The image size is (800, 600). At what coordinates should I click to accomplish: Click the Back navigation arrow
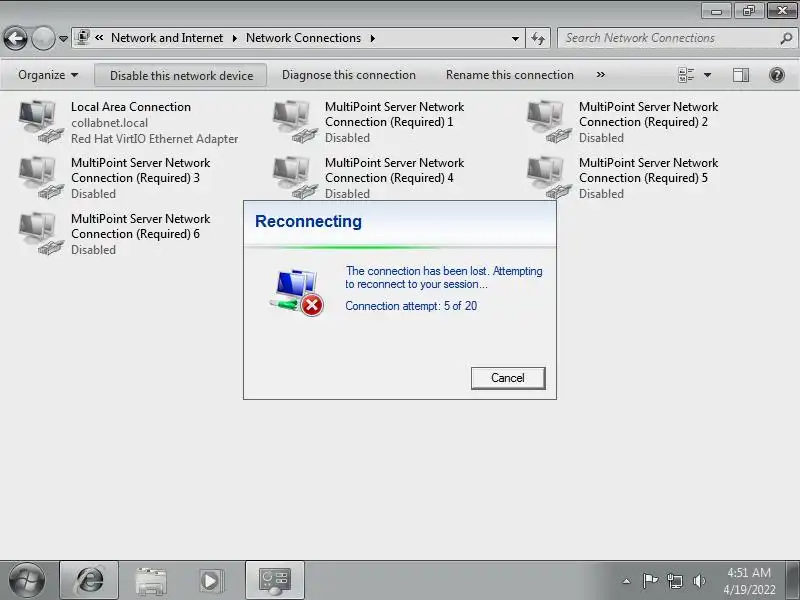click(15, 38)
